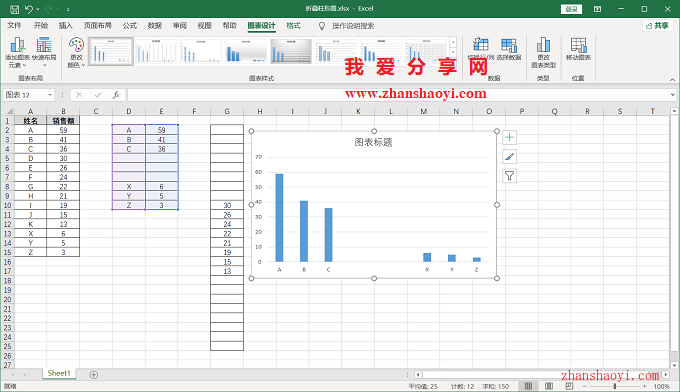Open the Add Chart Element menu

pos(17,52)
